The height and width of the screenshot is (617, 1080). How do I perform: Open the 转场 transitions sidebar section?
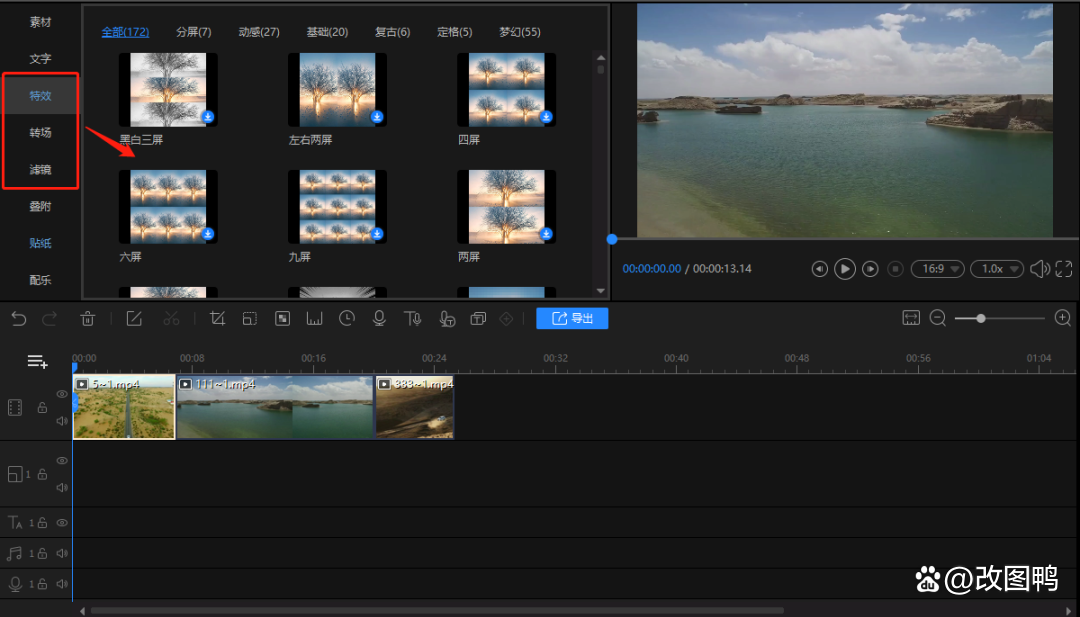pos(40,133)
